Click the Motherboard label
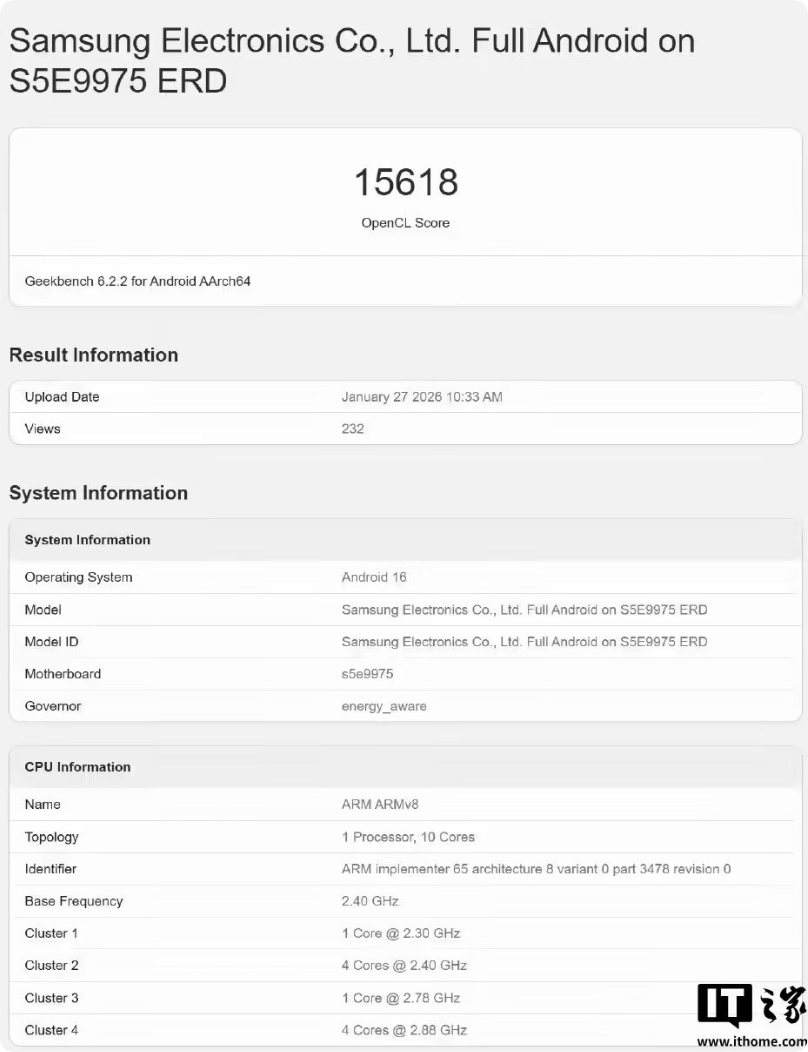Screen dimensions: 808x1052 62,674
